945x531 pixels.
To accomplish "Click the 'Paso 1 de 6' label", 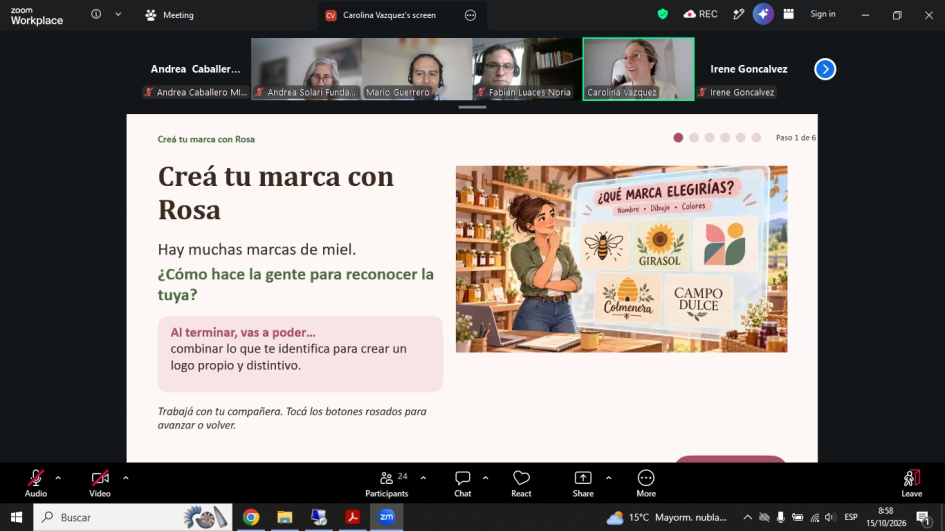I will [796, 138].
